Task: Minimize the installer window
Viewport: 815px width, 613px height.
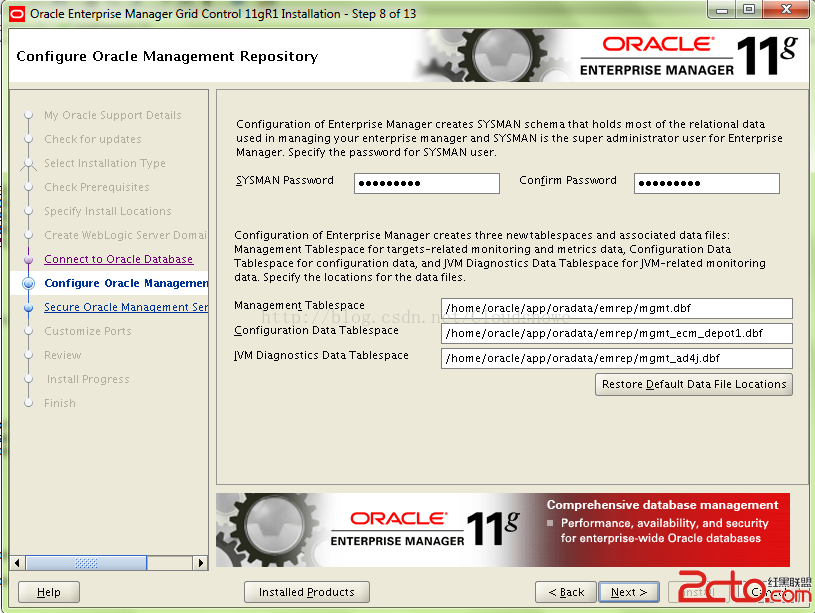Action: (x=722, y=10)
